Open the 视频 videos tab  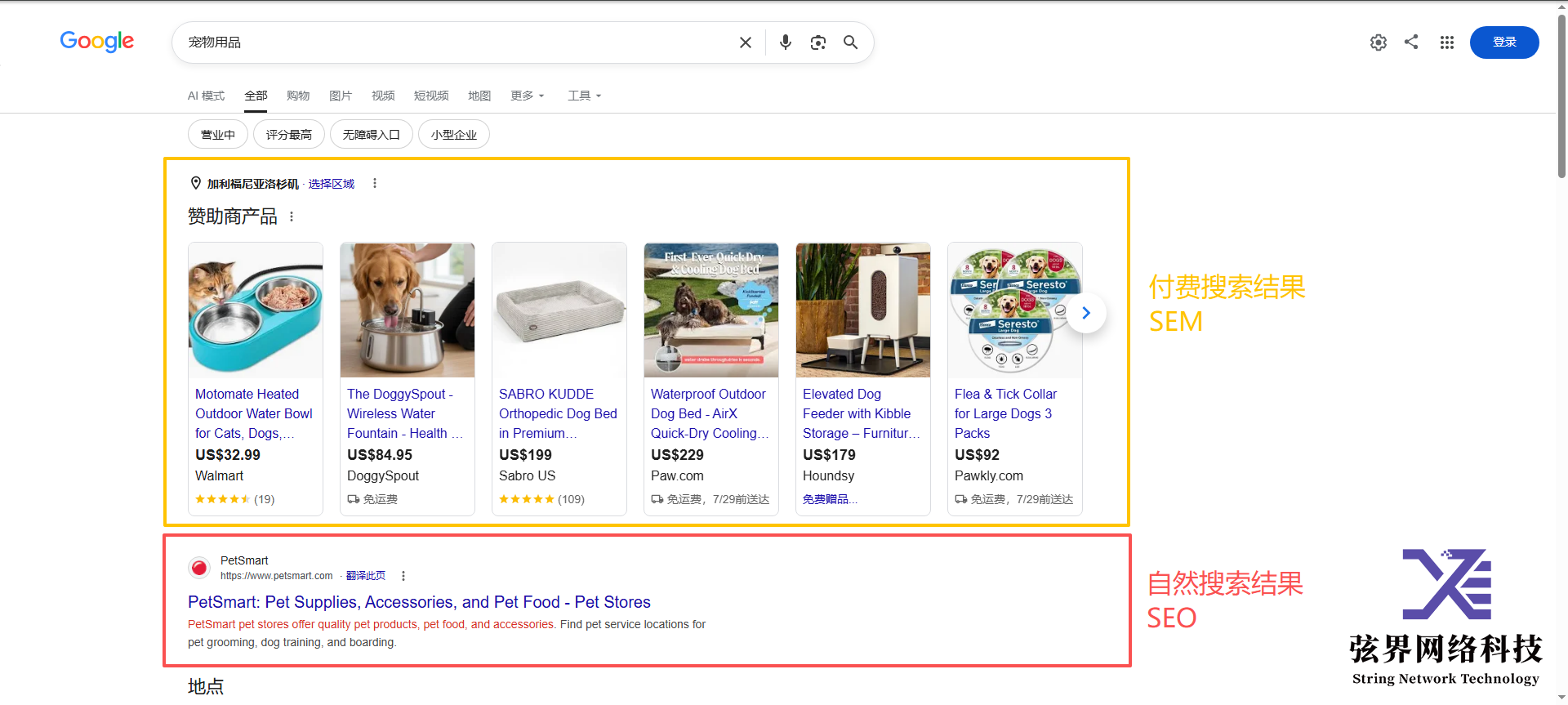pyautogui.click(x=383, y=96)
